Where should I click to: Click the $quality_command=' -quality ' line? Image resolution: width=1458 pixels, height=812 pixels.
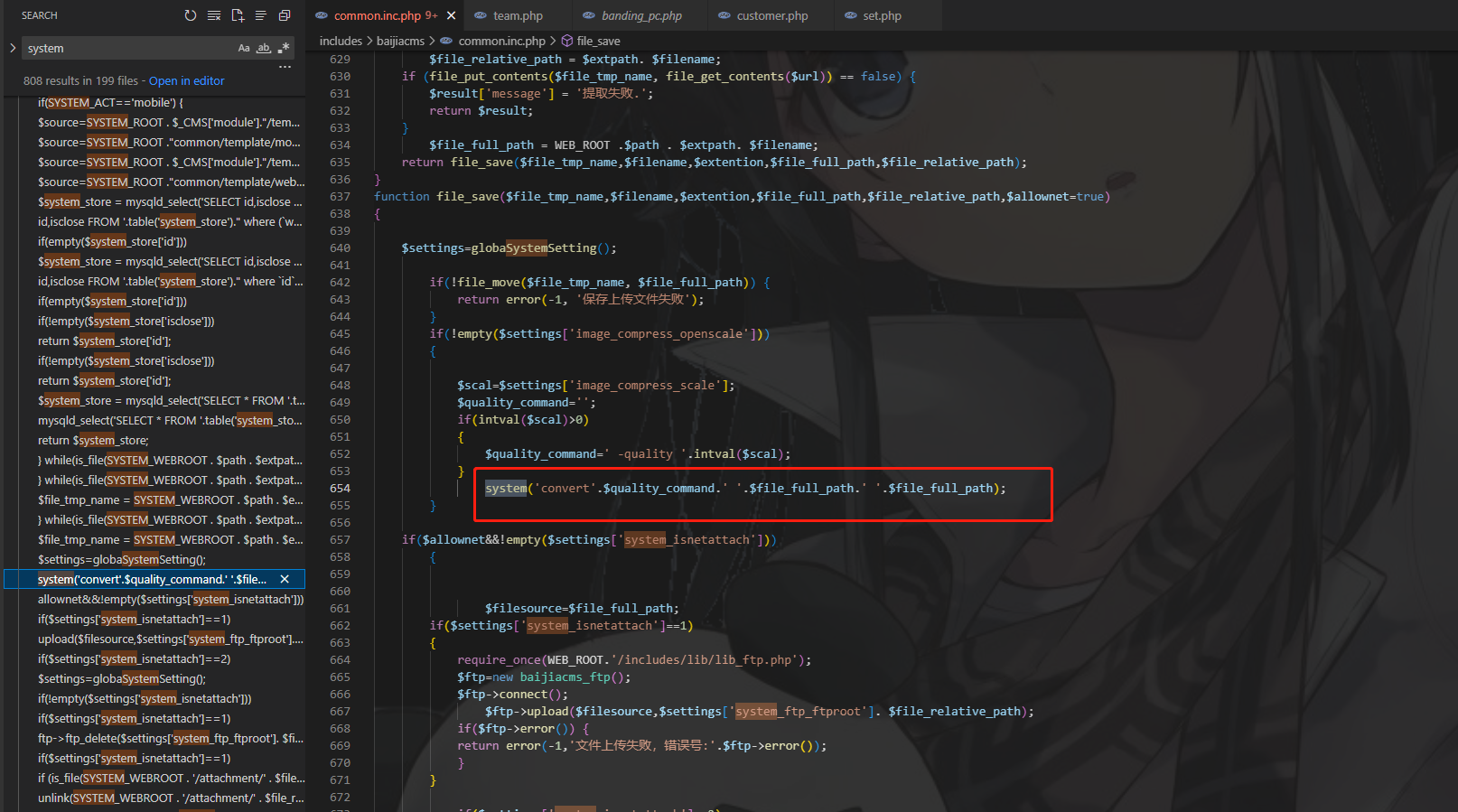point(638,454)
